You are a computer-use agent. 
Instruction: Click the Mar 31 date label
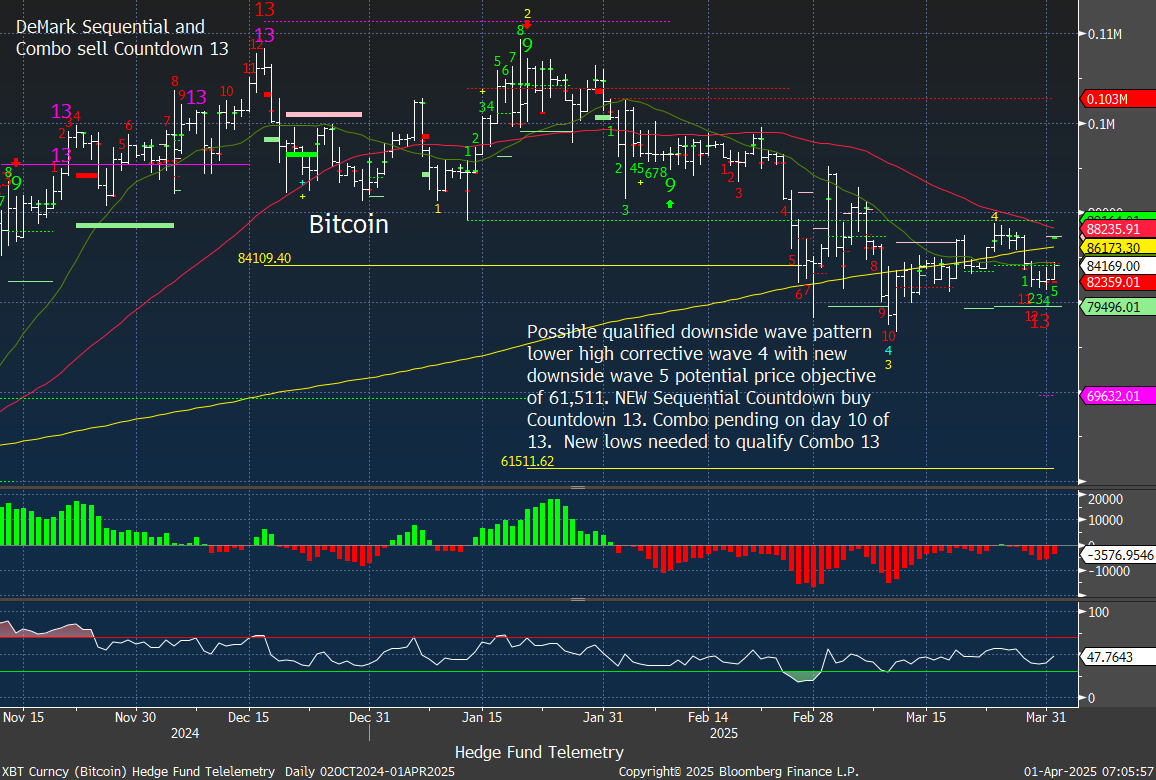point(1047,717)
